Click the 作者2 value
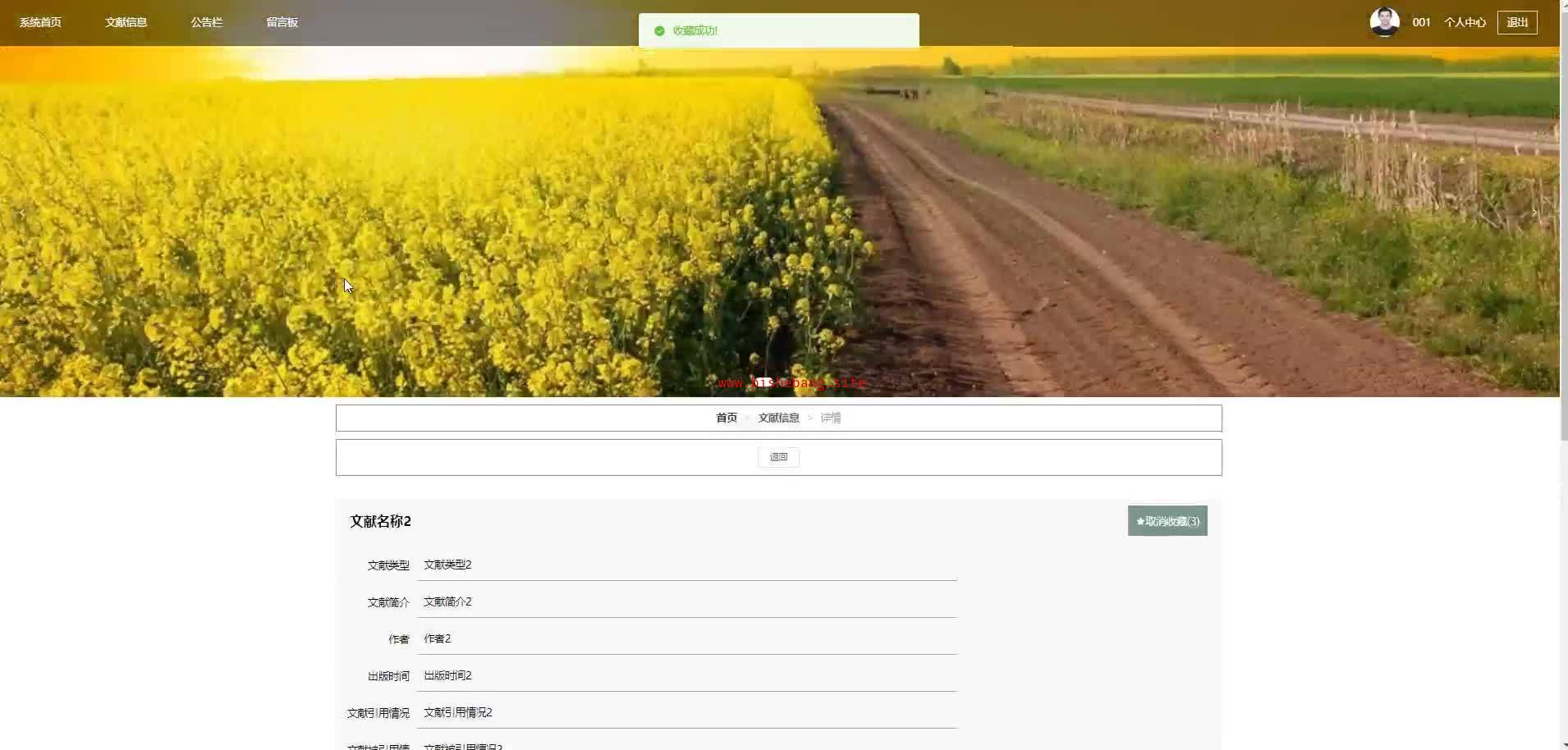 tap(438, 638)
